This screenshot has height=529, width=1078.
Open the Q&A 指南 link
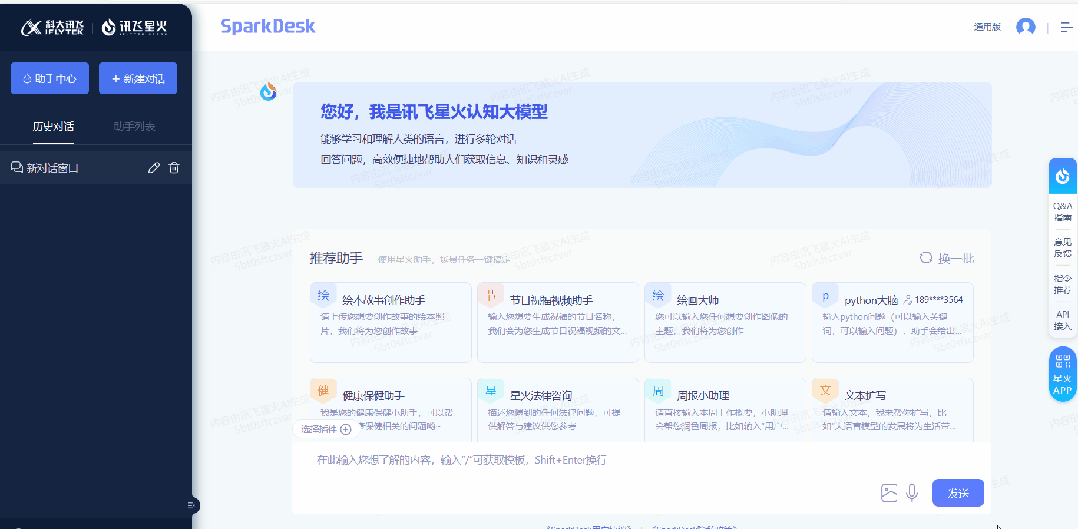coord(1063,211)
